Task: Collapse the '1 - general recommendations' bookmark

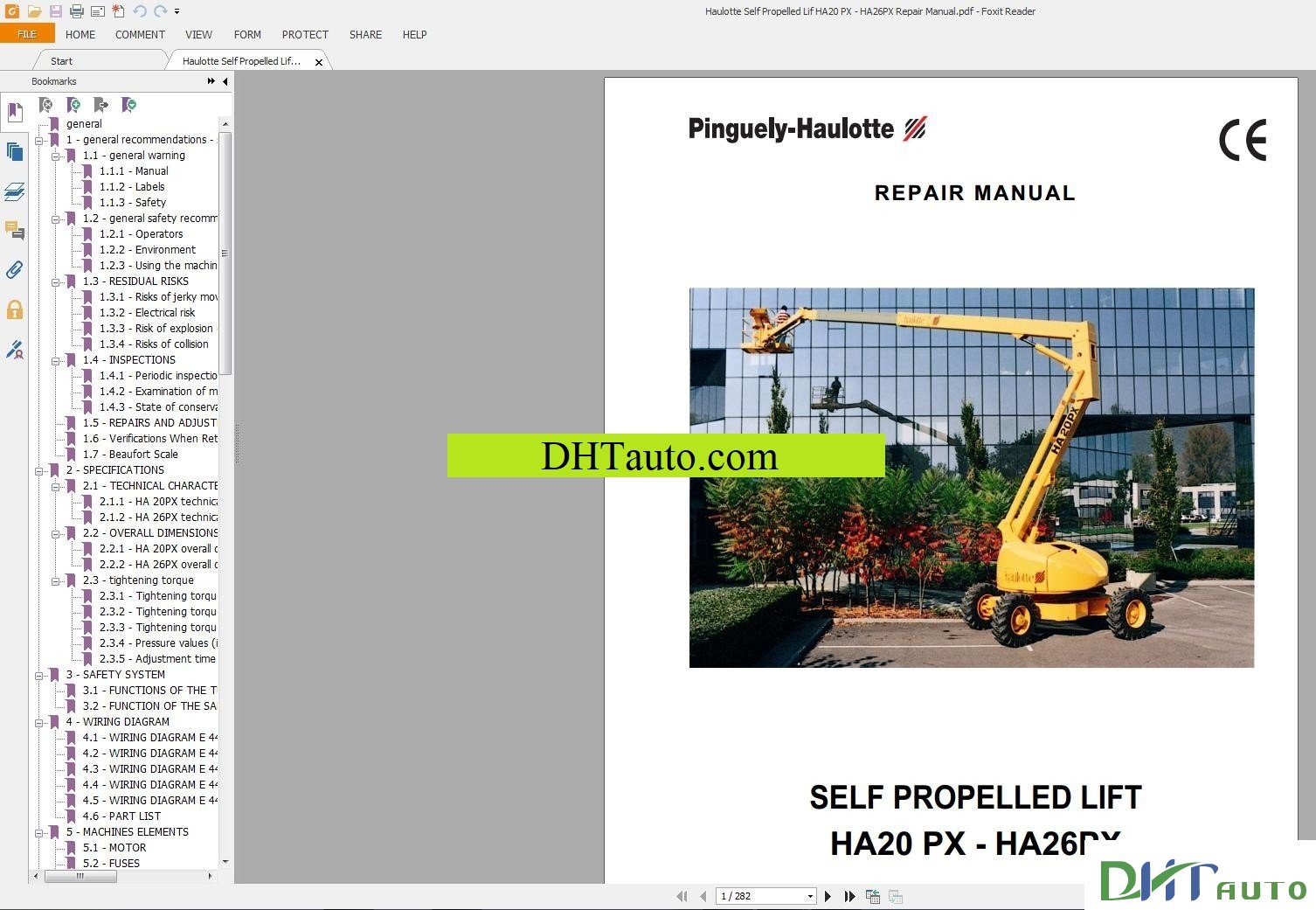Action: [39, 140]
